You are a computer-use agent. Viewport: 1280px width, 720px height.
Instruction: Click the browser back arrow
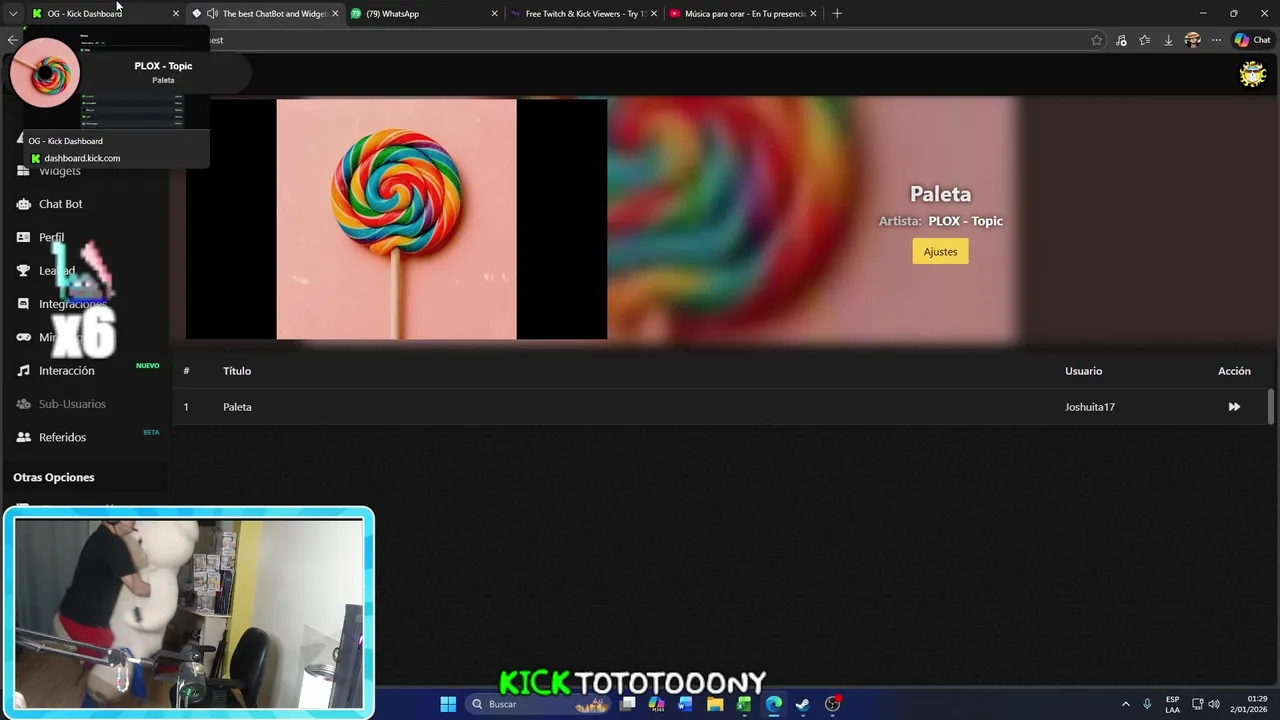coord(12,40)
